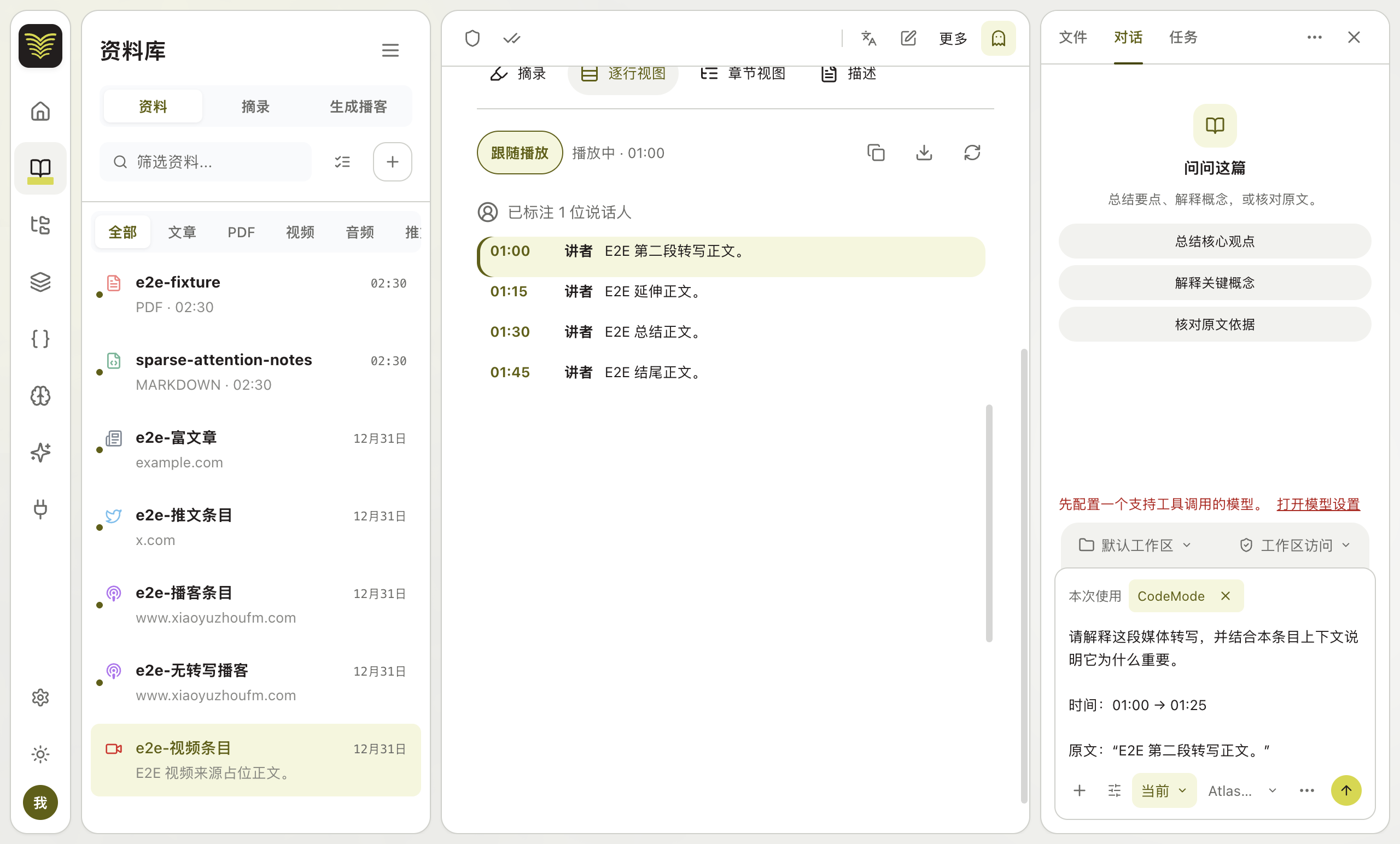The width and height of the screenshot is (1400, 844).
Task: Add new material with plus button
Action: [393, 162]
